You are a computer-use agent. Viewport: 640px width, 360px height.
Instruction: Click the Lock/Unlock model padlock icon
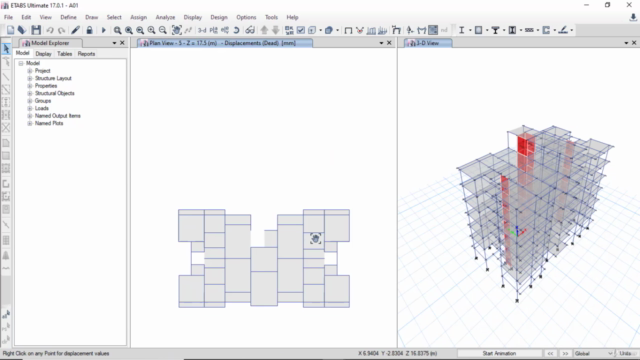click(89, 30)
